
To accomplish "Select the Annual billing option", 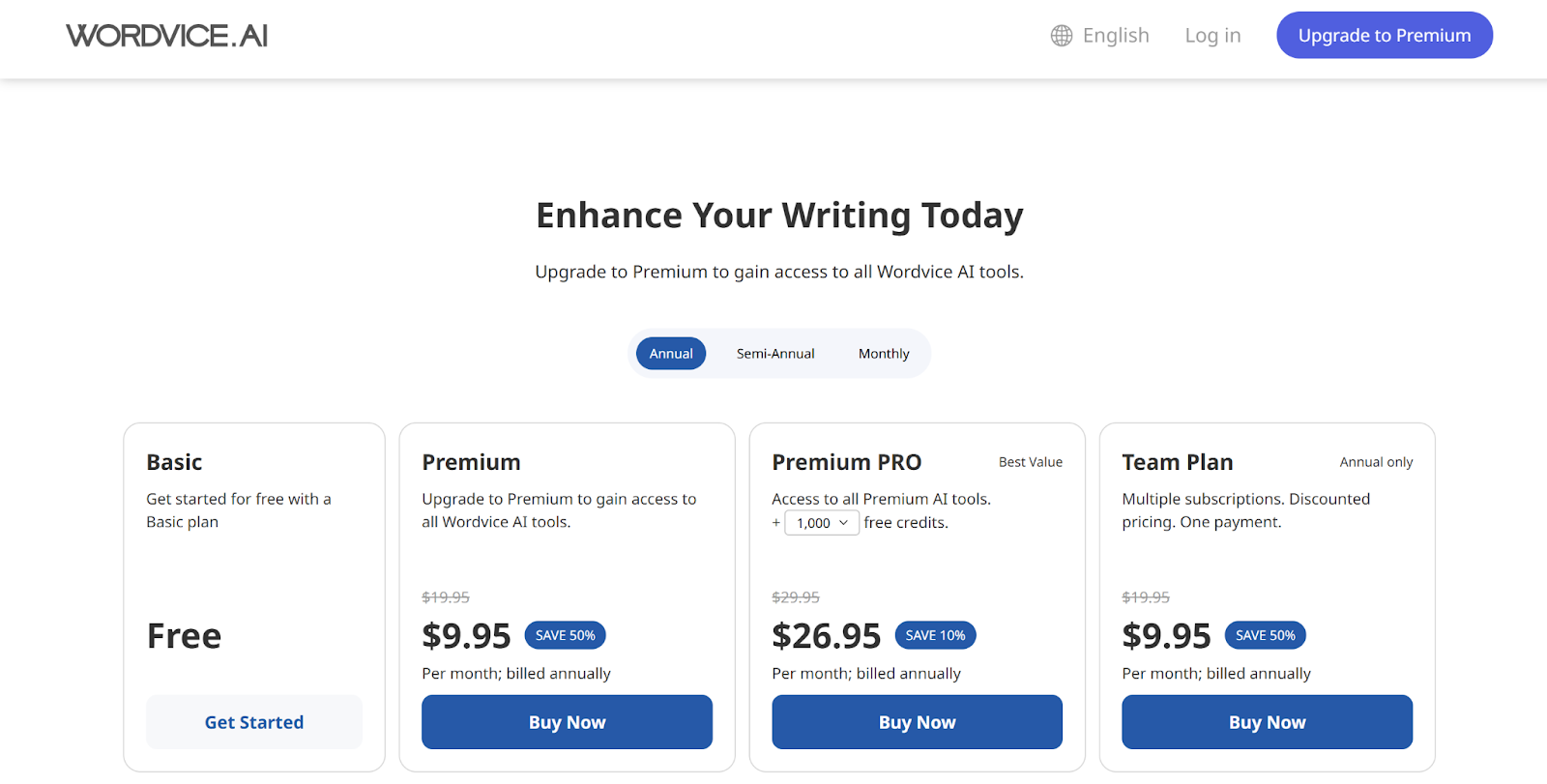I will point(670,353).
